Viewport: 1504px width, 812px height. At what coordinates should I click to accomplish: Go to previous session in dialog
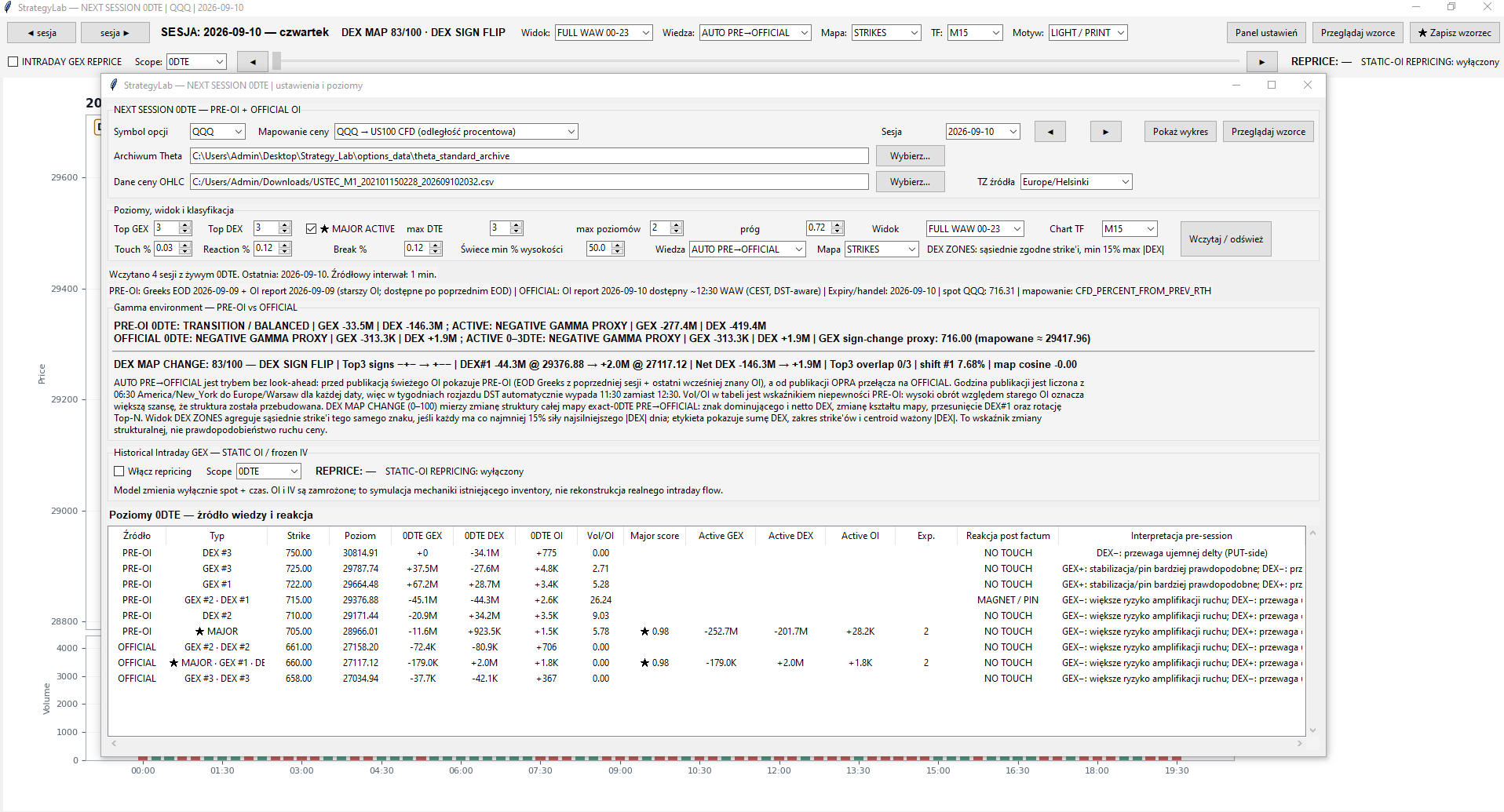click(x=1050, y=132)
